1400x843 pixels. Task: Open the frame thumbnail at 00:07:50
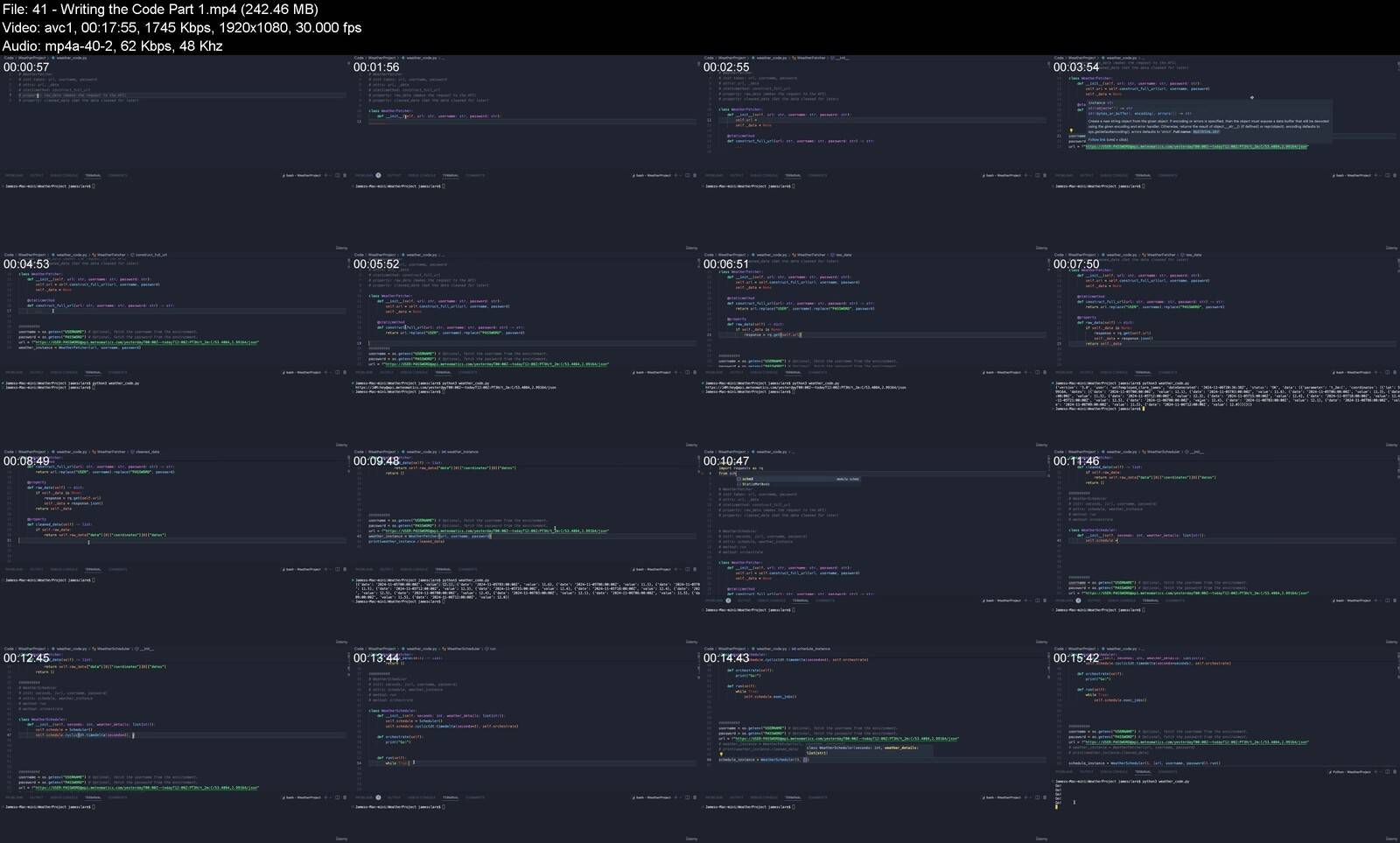1225,350
